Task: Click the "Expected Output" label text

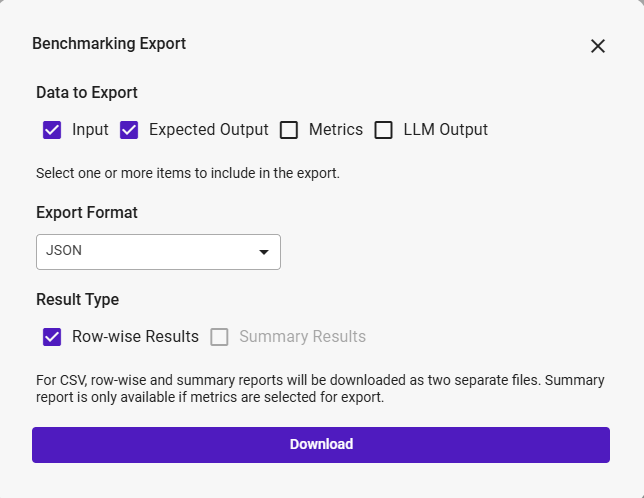Action: [x=208, y=130]
